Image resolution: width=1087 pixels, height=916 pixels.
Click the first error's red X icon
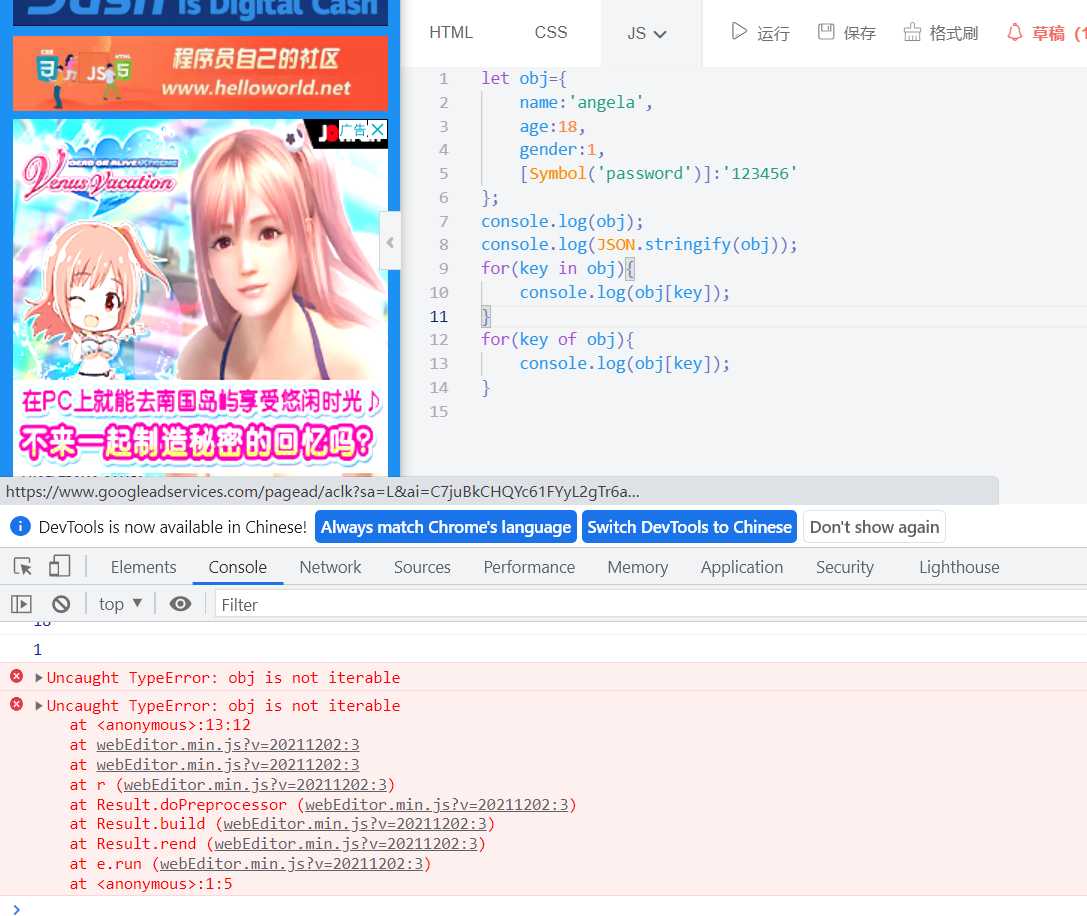[17, 676]
